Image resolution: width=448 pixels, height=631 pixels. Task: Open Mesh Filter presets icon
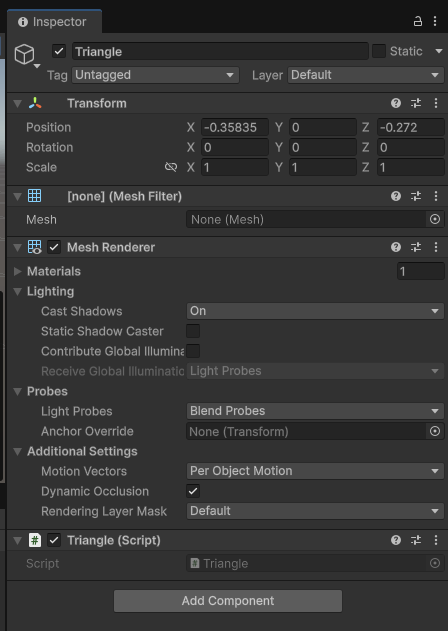pos(416,196)
